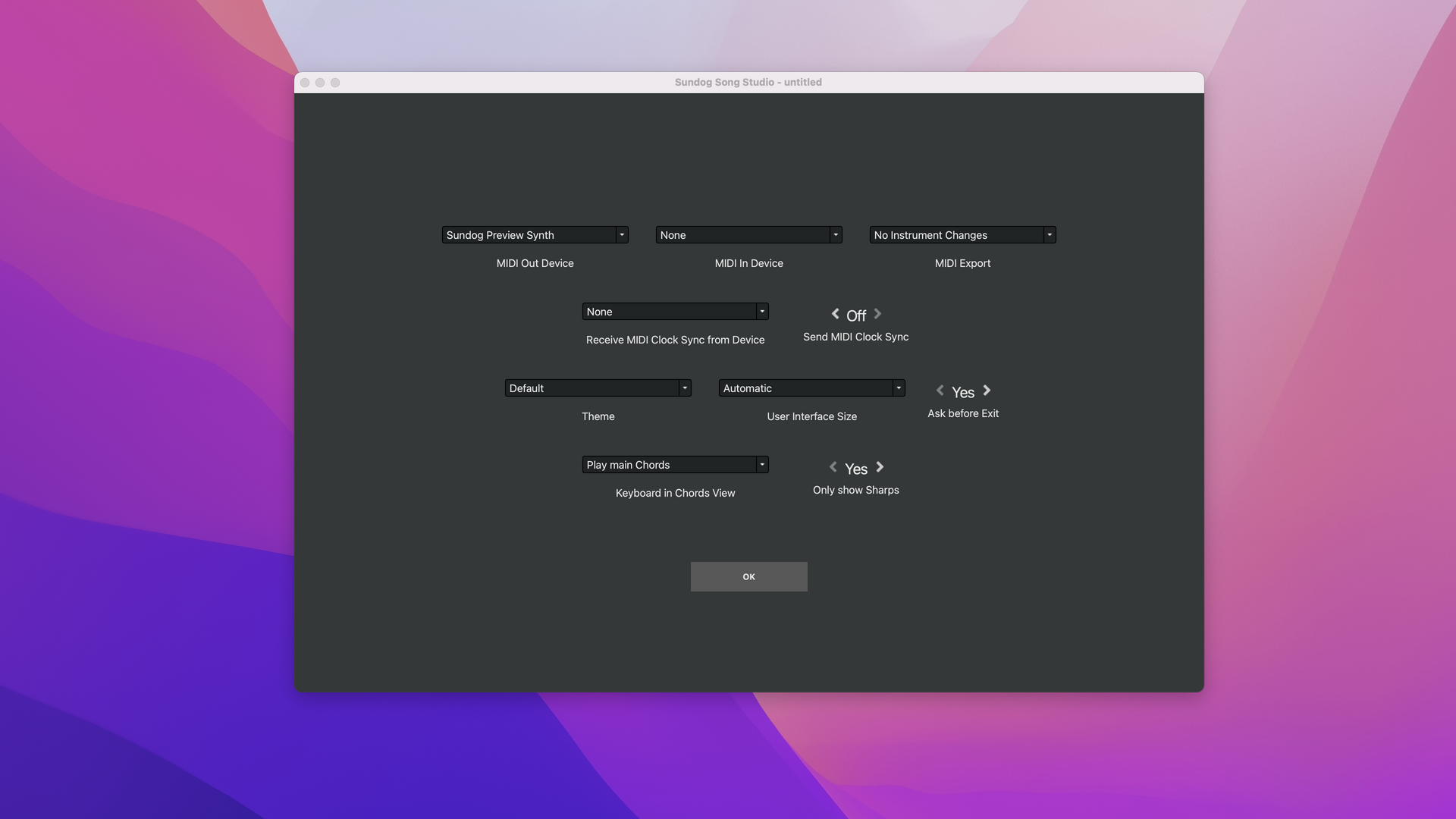This screenshot has width=1456, height=819.
Task: Click the Sundog Song Studio title bar
Action: 748,82
